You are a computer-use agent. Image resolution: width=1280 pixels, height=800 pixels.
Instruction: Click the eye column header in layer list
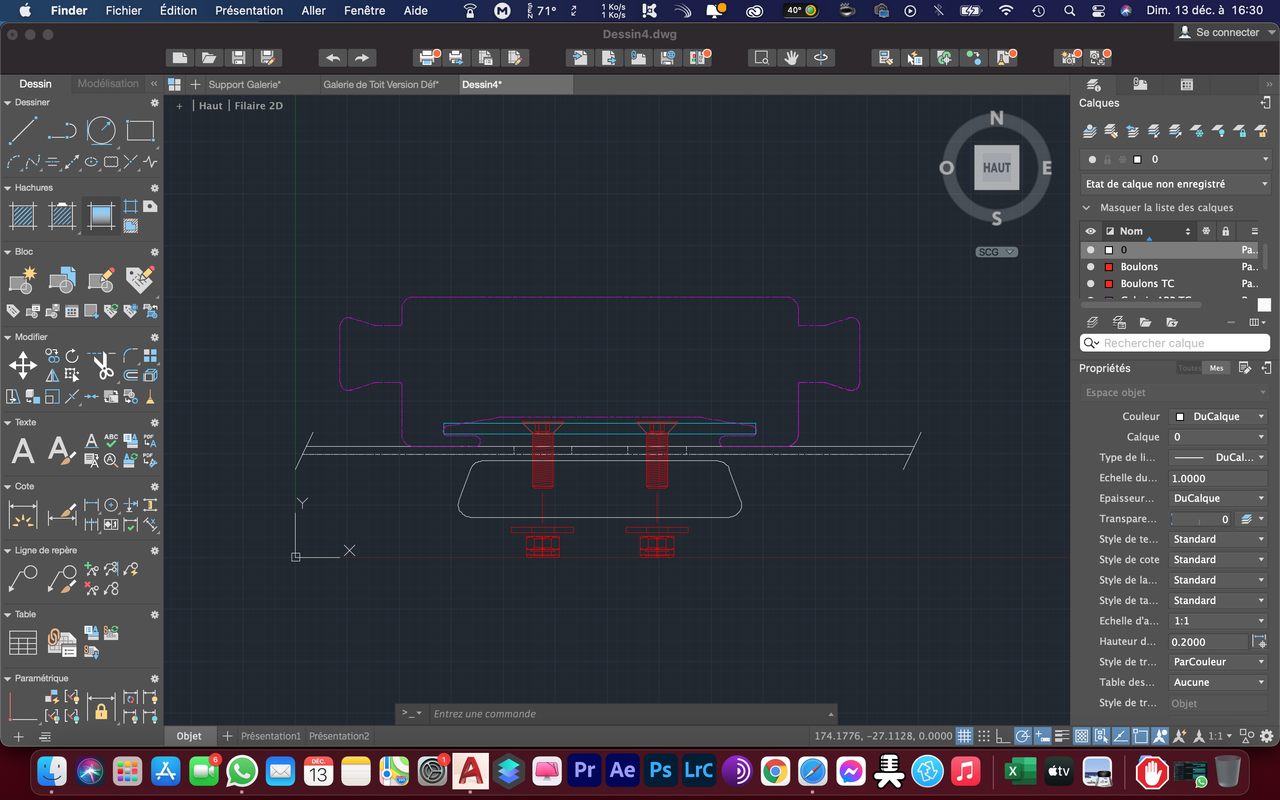1091,231
